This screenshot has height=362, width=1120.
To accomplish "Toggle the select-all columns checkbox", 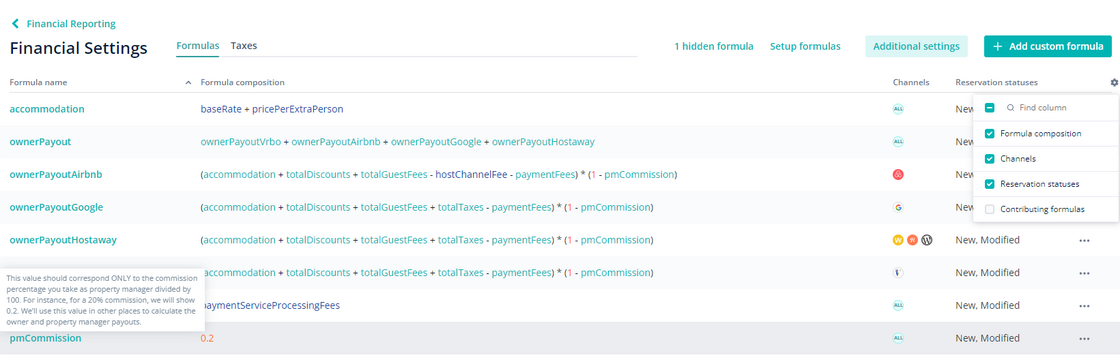I will pos(989,108).
